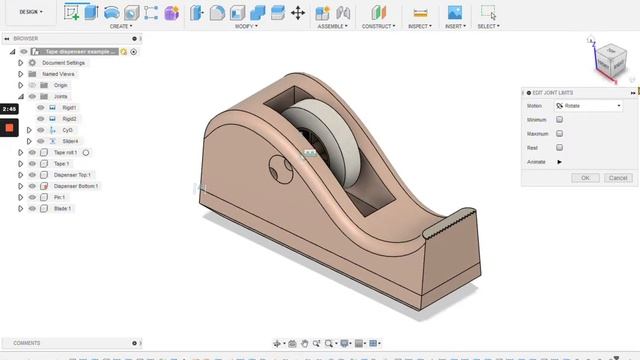This screenshot has width=640, height=360.
Task: Collapse the Browser panel arrows
Action: pos(7,38)
